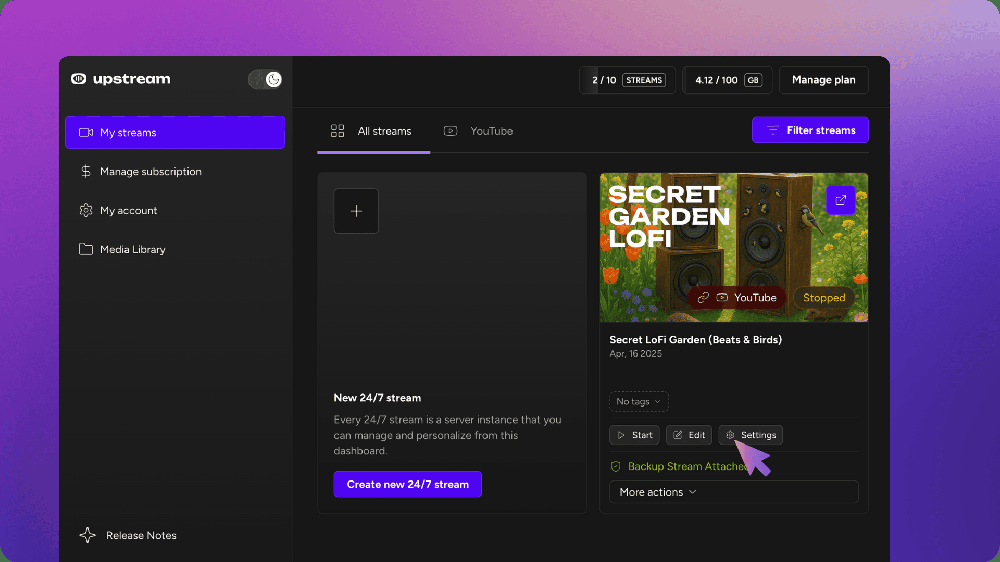The width and height of the screenshot is (1000, 562).
Task: Open Manage subscription dollar icon item
Action: tap(85, 172)
